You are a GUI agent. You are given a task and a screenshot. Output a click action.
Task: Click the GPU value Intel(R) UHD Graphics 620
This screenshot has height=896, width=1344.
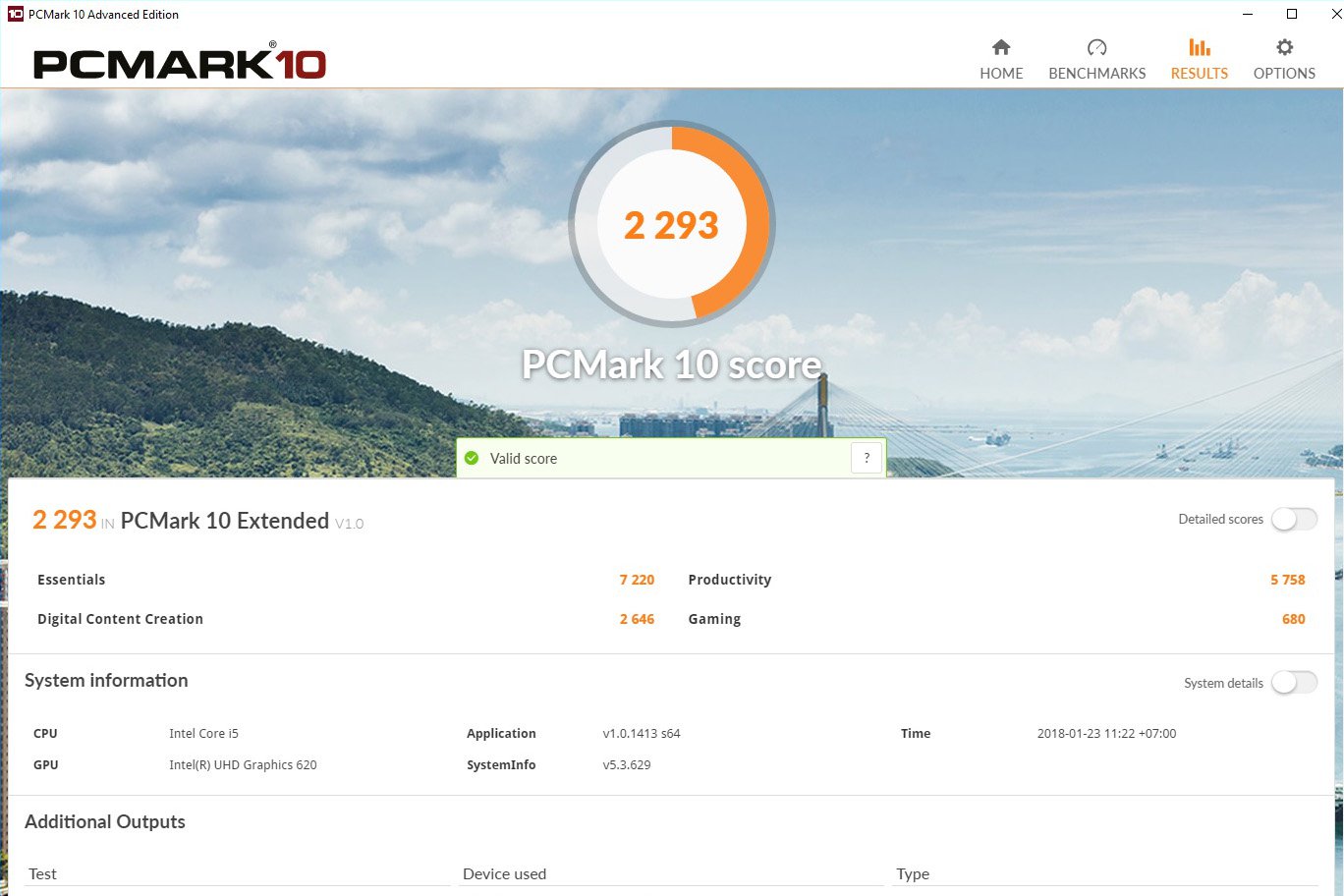(x=243, y=765)
